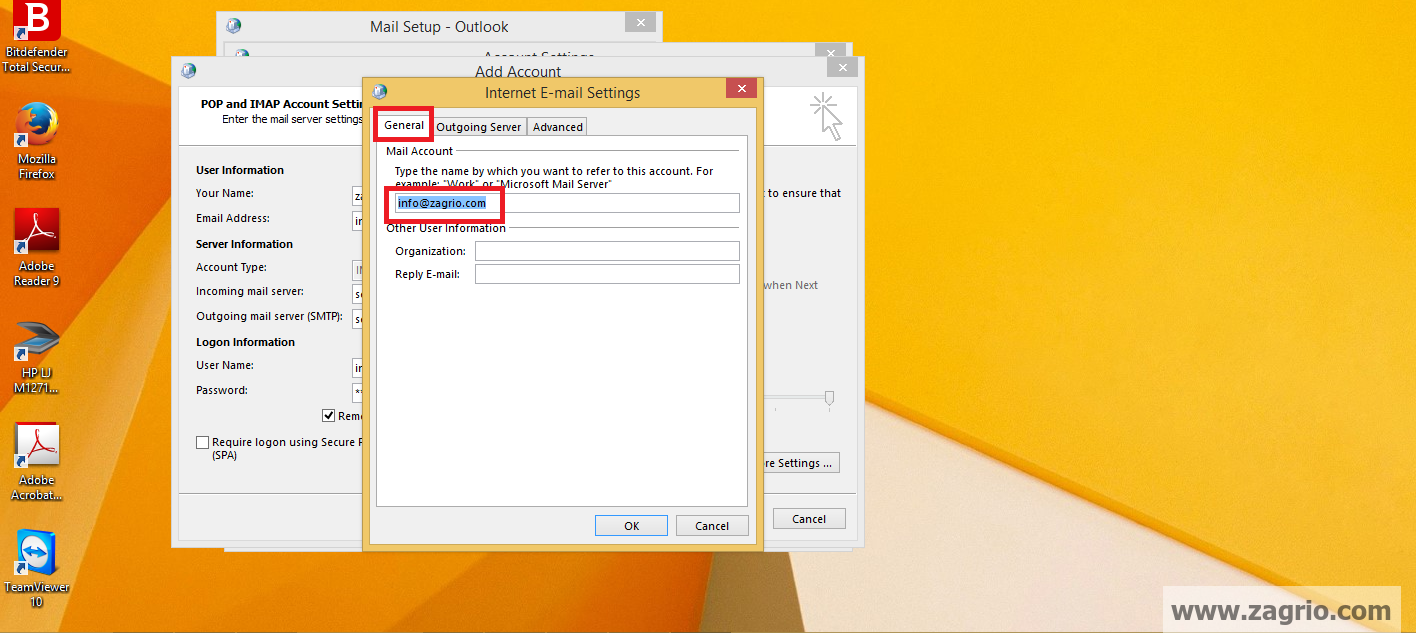Close the Internet E-mail Settings dialog
Image resolution: width=1416 pixels, height=633 pixels.
pyautogui.click(x=741, y=89)
